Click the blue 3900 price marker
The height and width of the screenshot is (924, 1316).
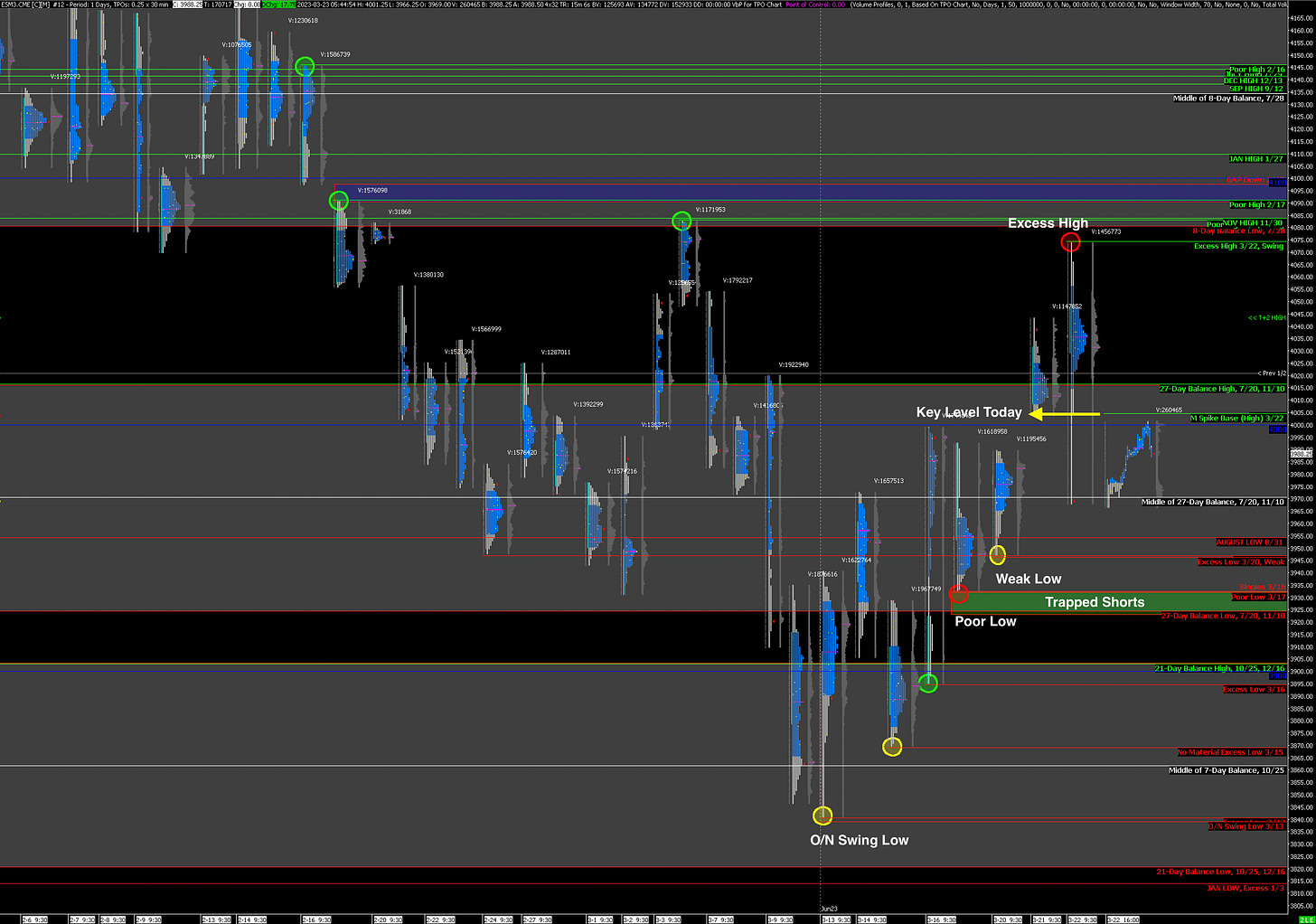tap(1277, 676)
